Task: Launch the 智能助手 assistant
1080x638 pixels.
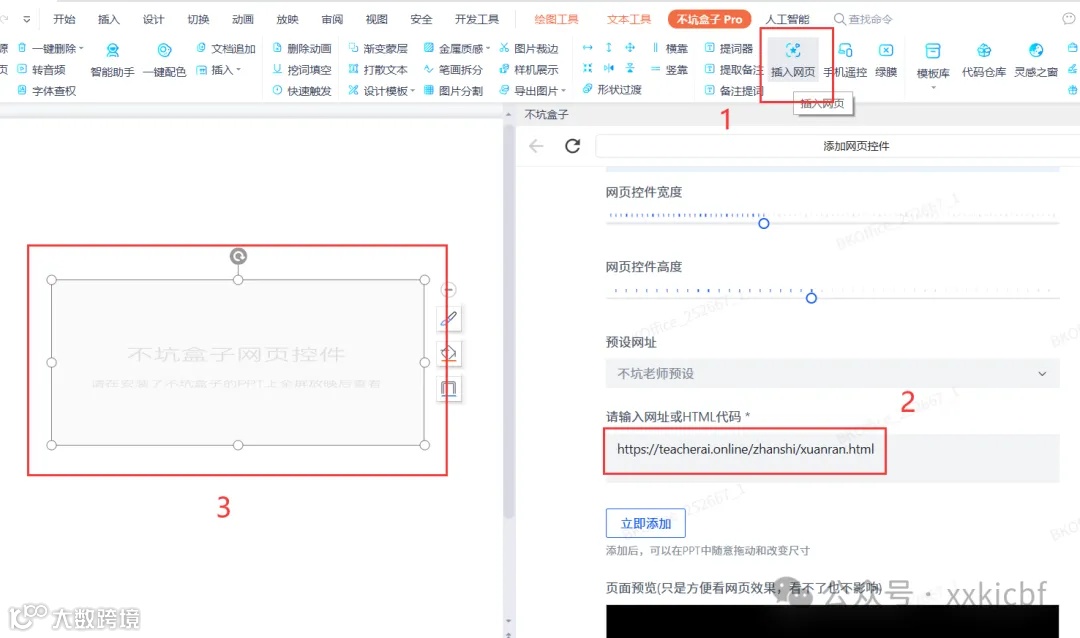Action: [112, 60]
